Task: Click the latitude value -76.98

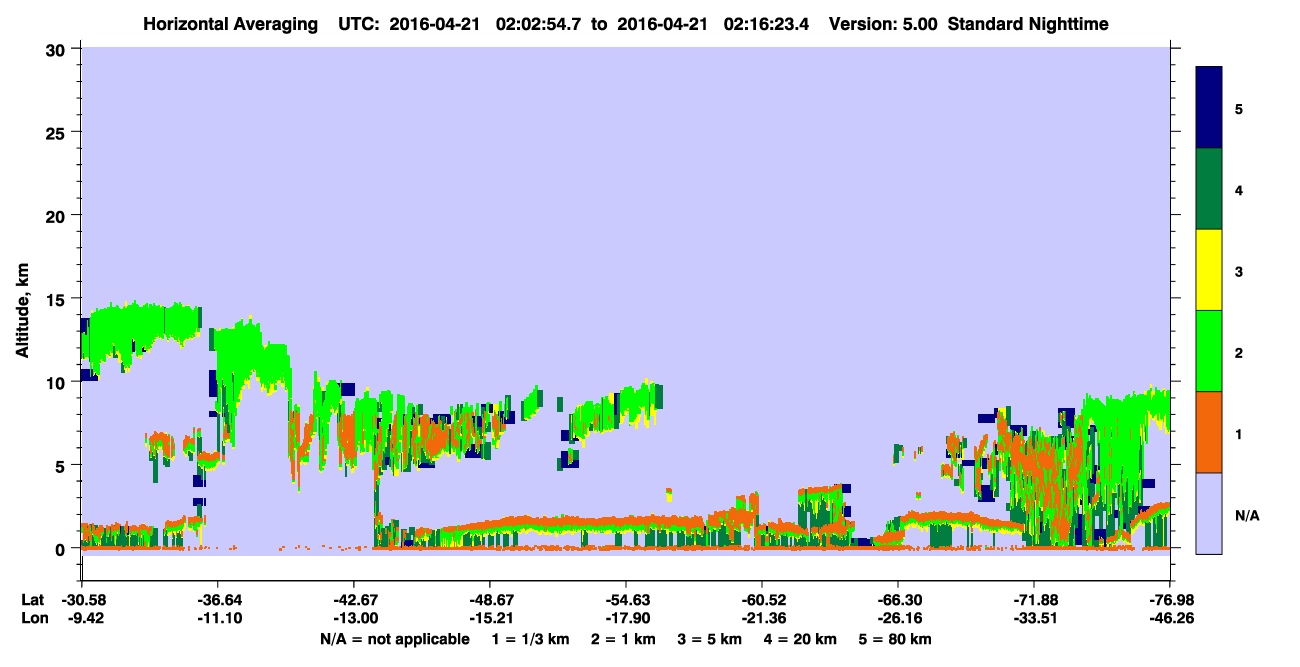Action: coord(1170,600)
